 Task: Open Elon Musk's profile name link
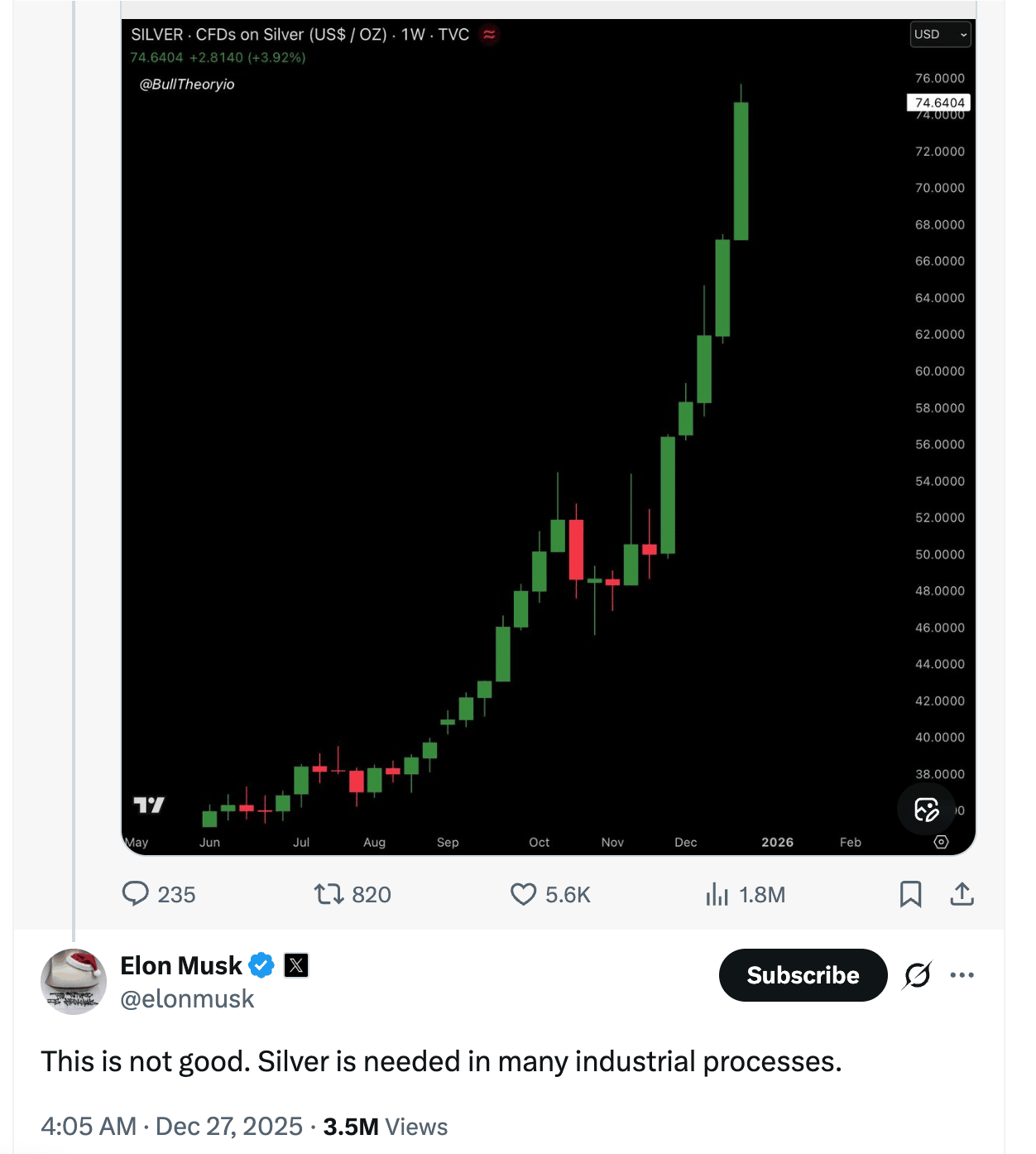(x=181, y=965)
